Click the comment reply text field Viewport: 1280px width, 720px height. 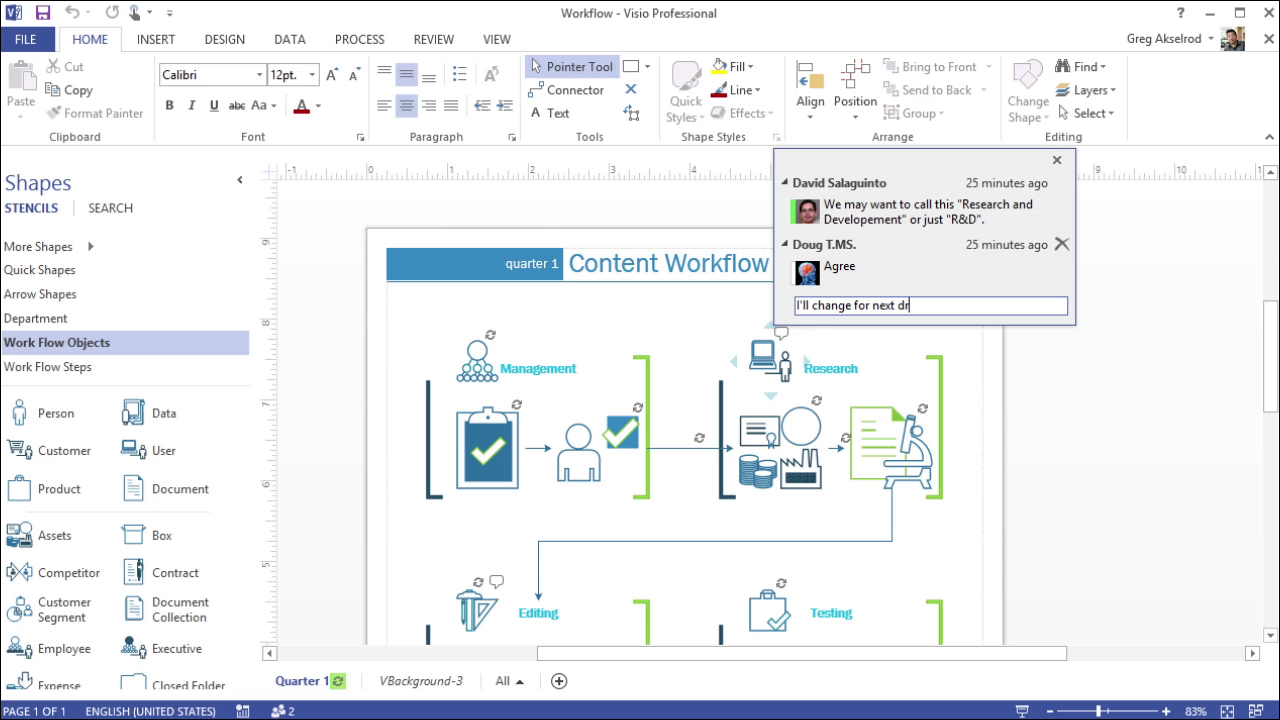[x=930, y=305]
